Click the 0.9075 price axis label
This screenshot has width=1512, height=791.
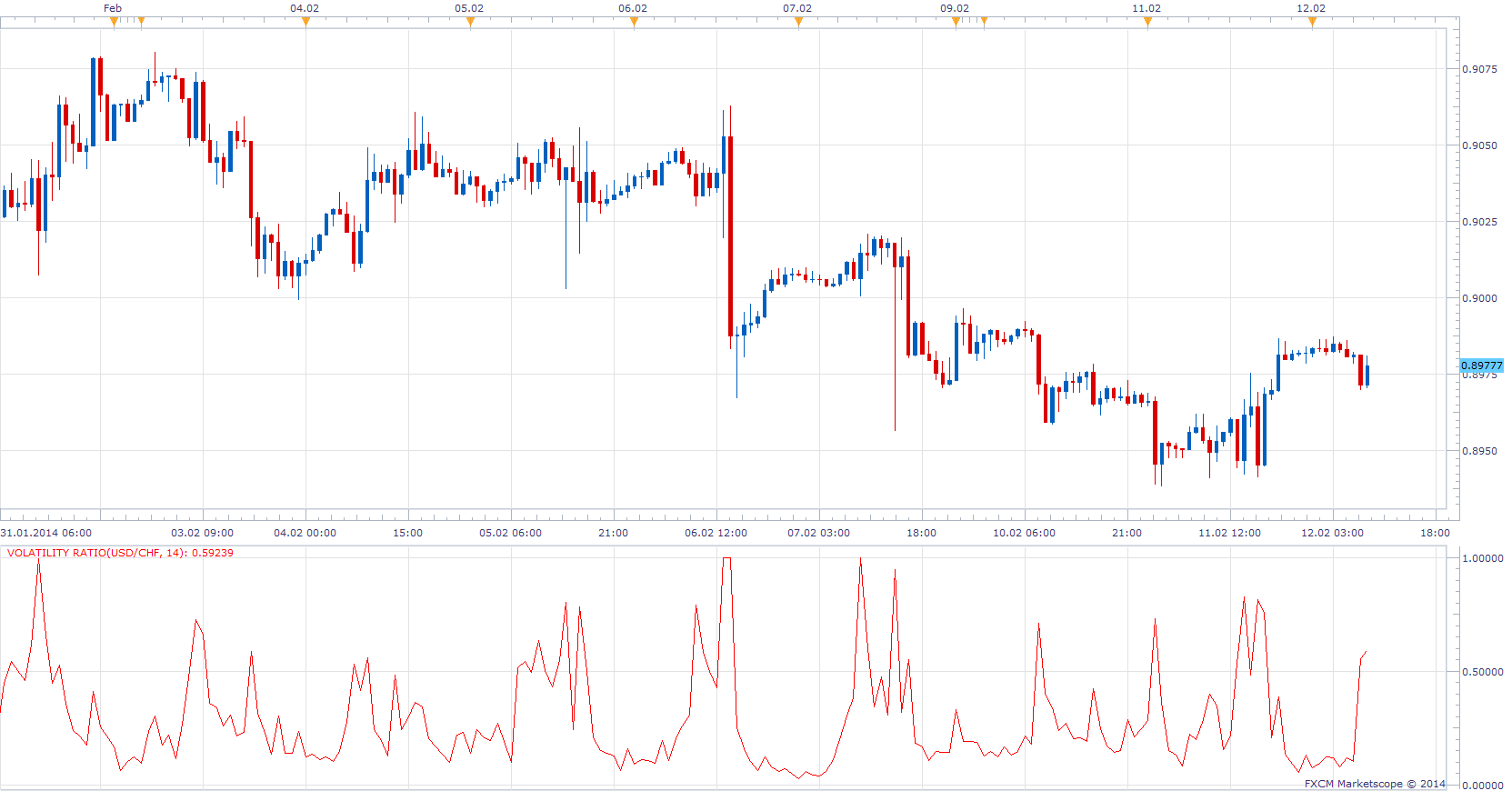coord(1479,69)
